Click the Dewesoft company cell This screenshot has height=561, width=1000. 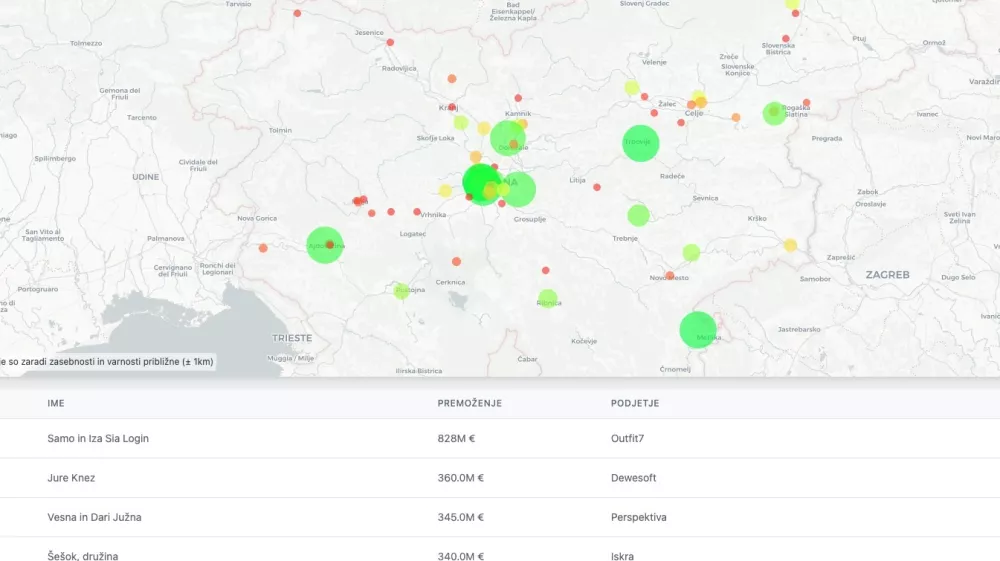coord(633,478)
